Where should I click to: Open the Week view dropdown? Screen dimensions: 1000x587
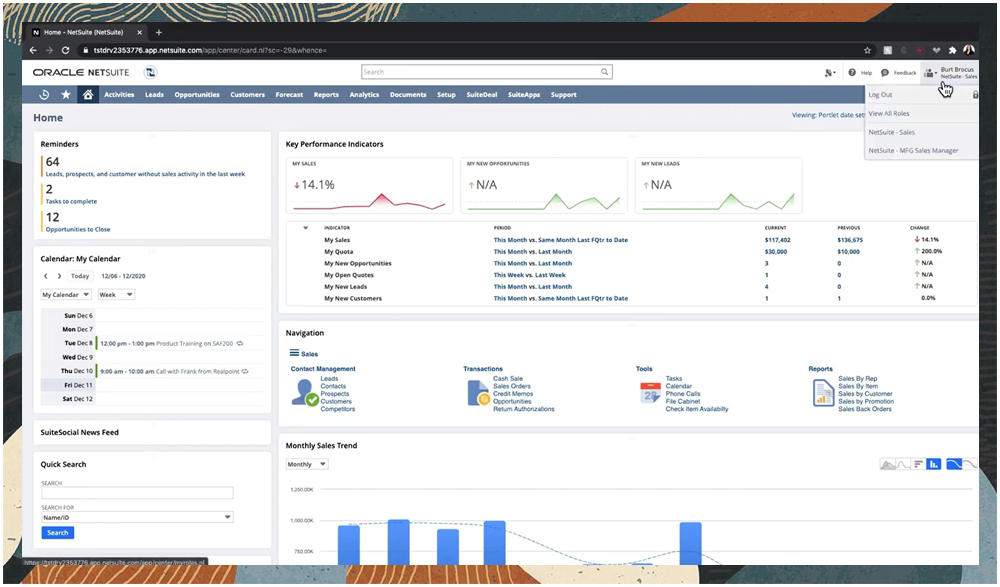click(x=116, y=295)
